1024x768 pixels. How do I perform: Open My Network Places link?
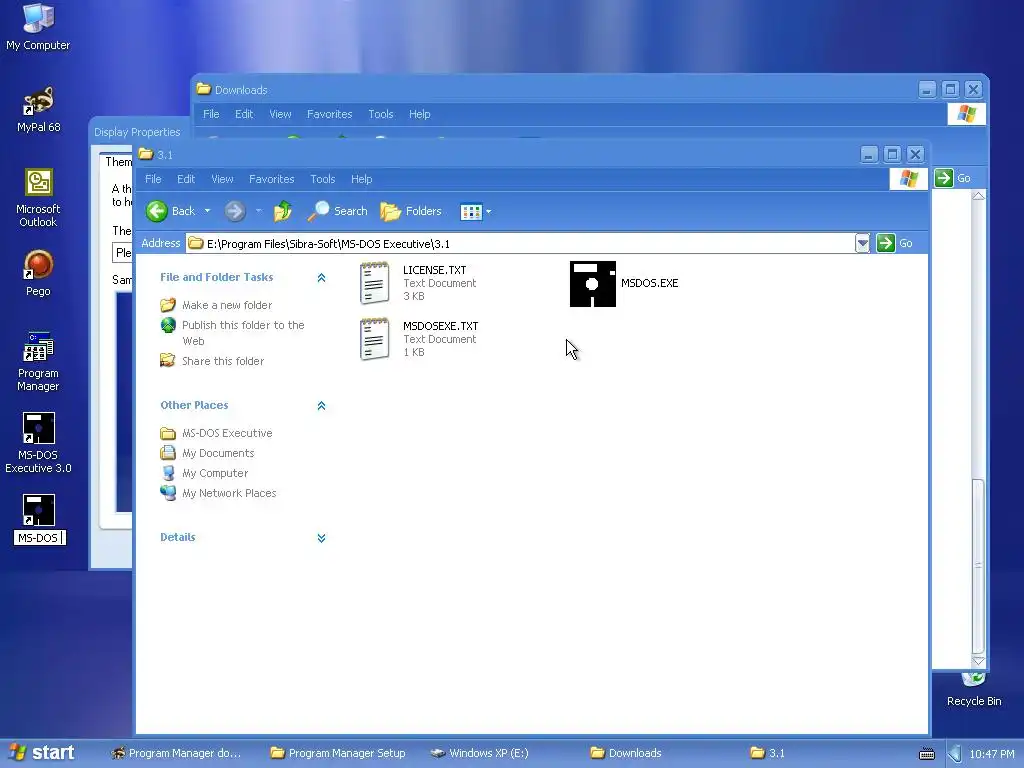tap(229, 493)
